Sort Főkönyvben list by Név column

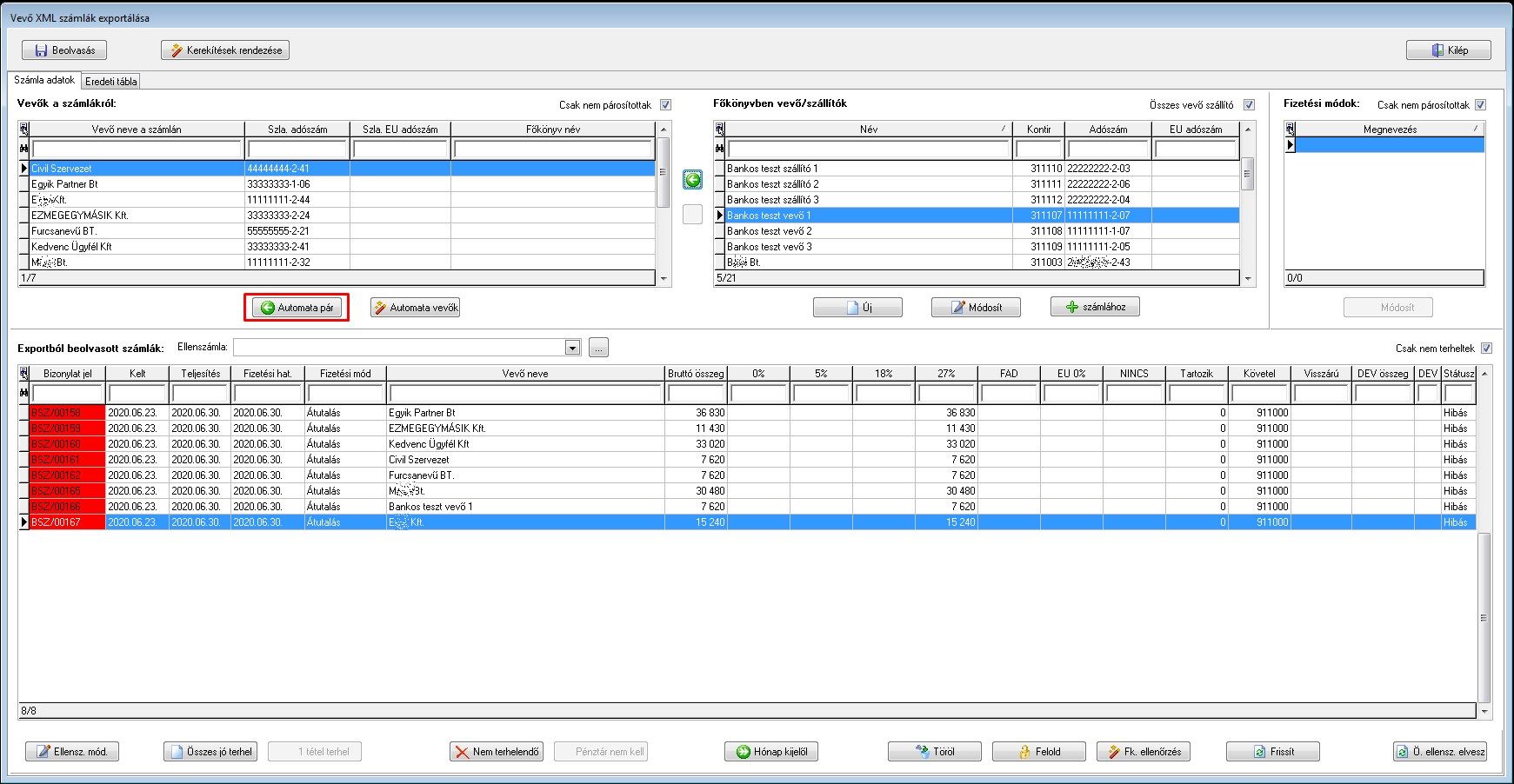click(869, 130)
